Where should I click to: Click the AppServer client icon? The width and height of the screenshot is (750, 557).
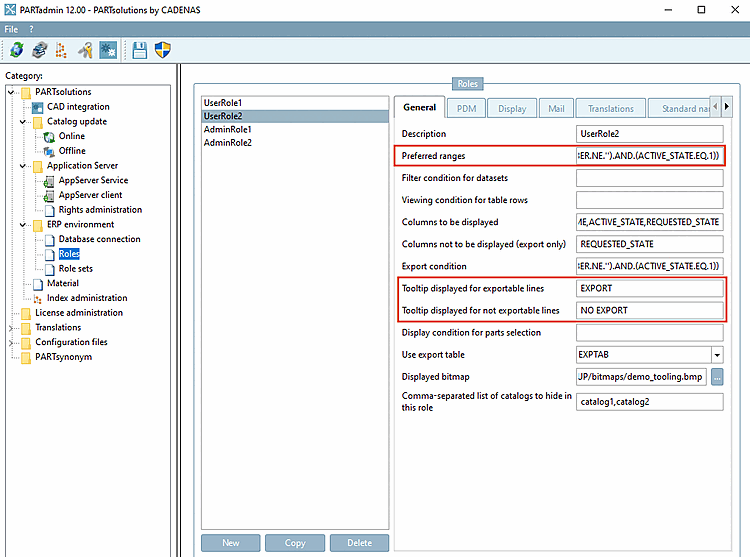tap(49, 196)
